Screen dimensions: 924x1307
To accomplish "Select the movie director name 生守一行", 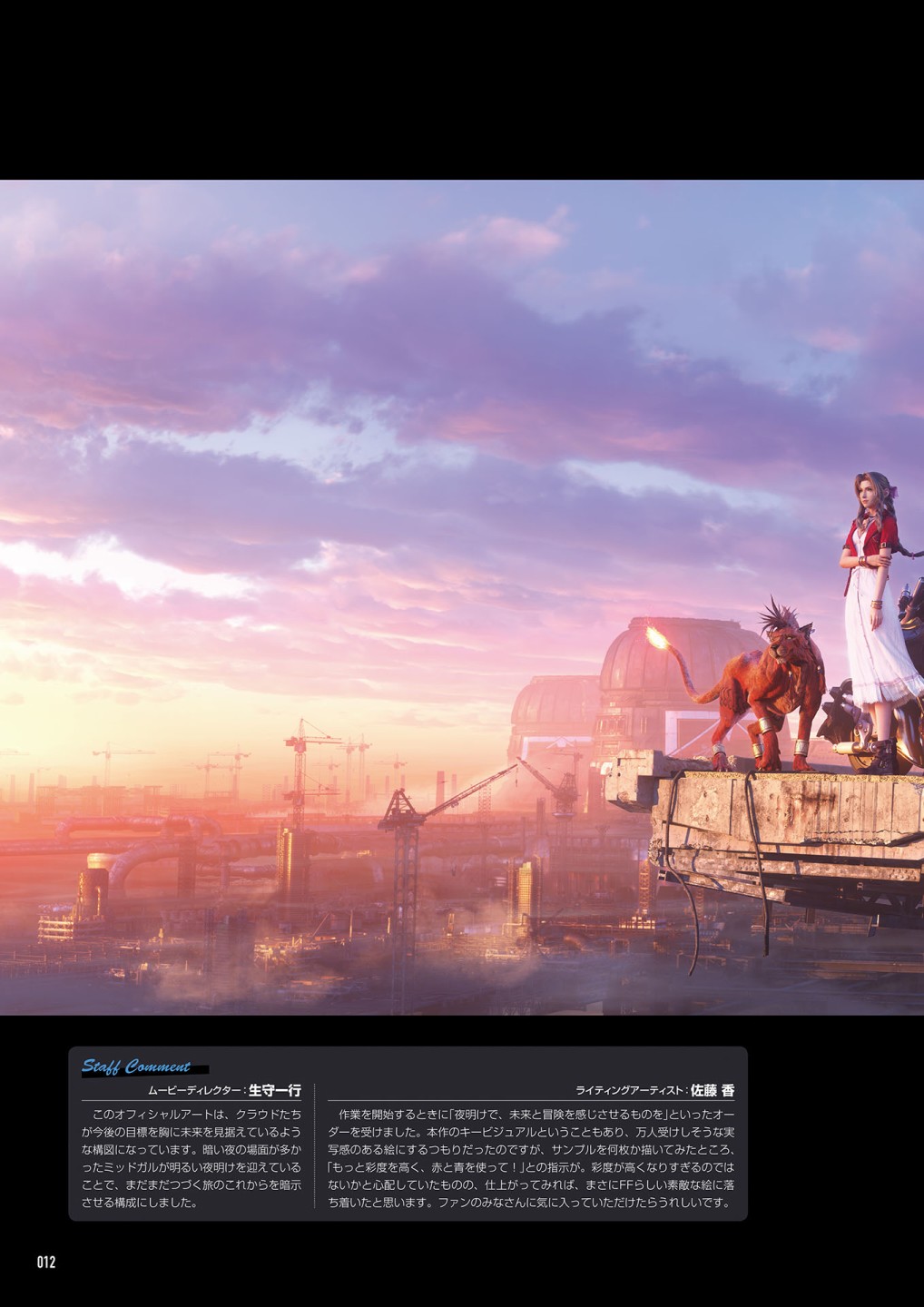I will click(x=274, y=1091).
